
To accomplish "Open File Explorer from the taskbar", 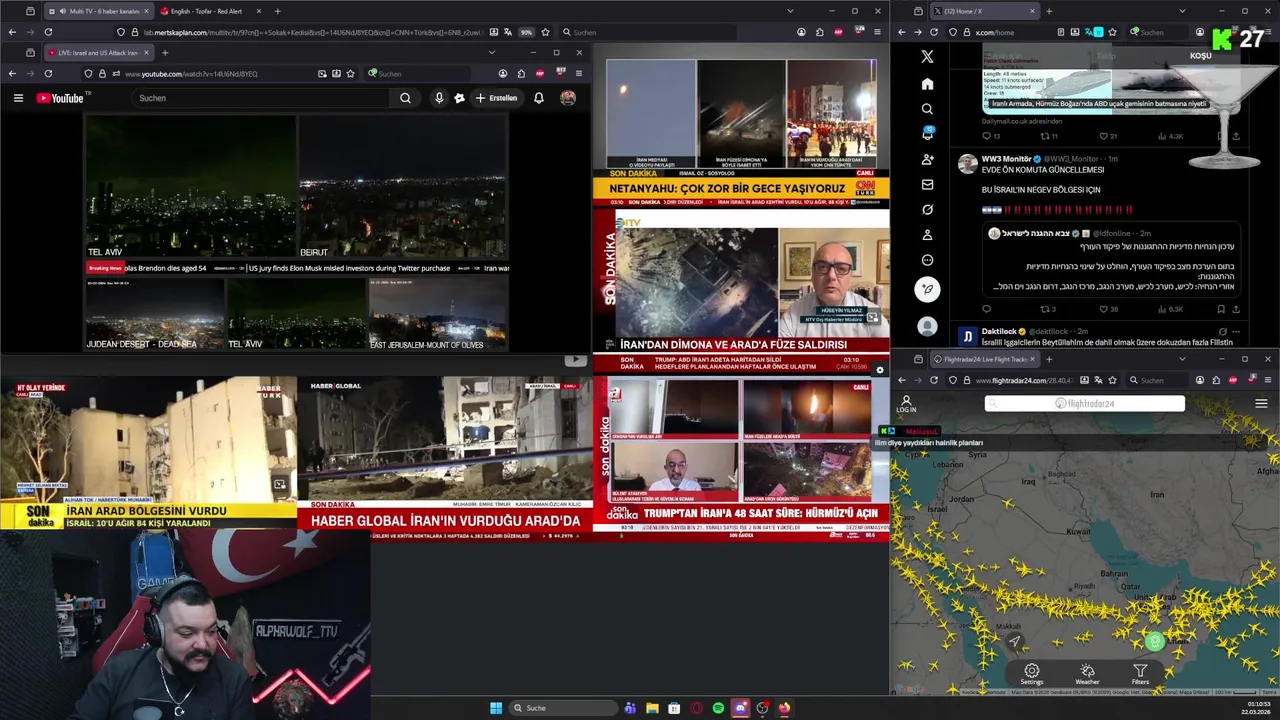I will click(x=652, y=708).
